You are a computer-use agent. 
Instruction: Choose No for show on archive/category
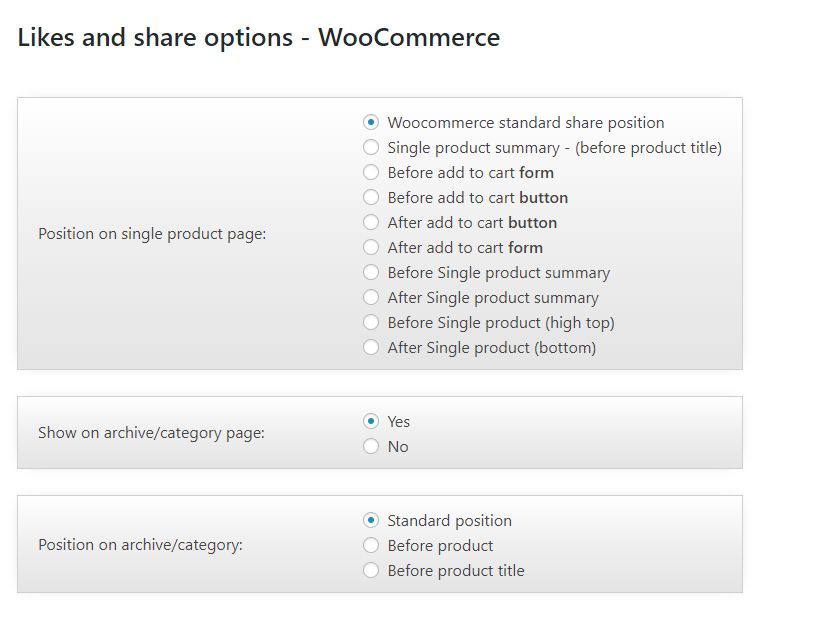(371, 447)
